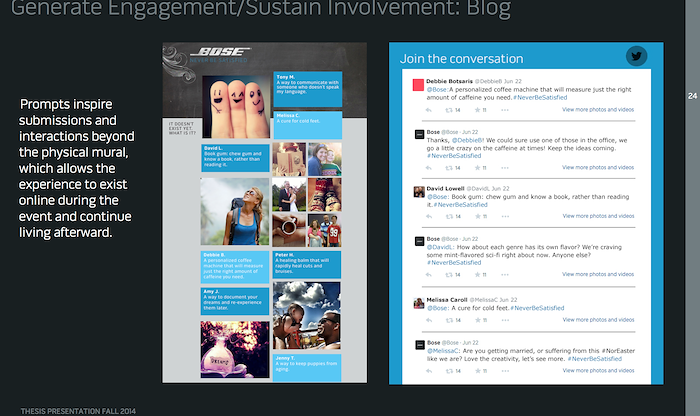Favorite Debbie Botsaris's tweet with the star
The image size is (700, 416).
click(477, 110)
